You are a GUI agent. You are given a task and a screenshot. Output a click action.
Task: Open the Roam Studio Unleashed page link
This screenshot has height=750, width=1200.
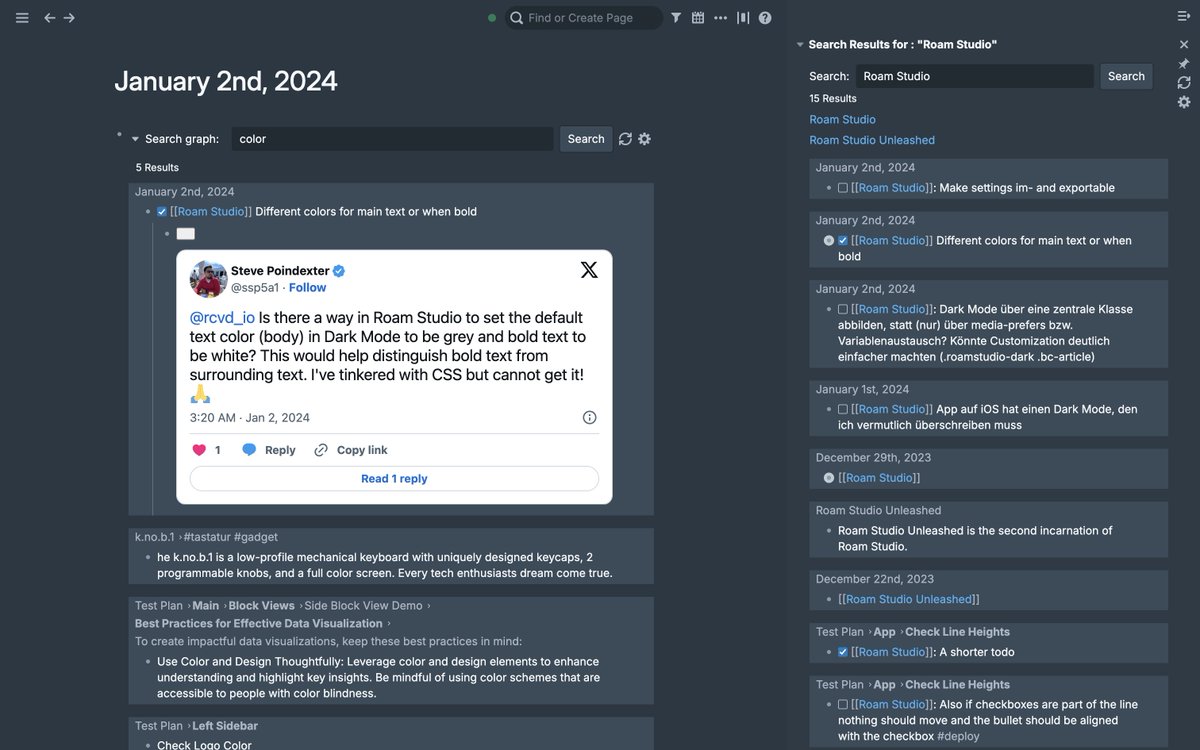pyautogui.click(x=872, y=141)
